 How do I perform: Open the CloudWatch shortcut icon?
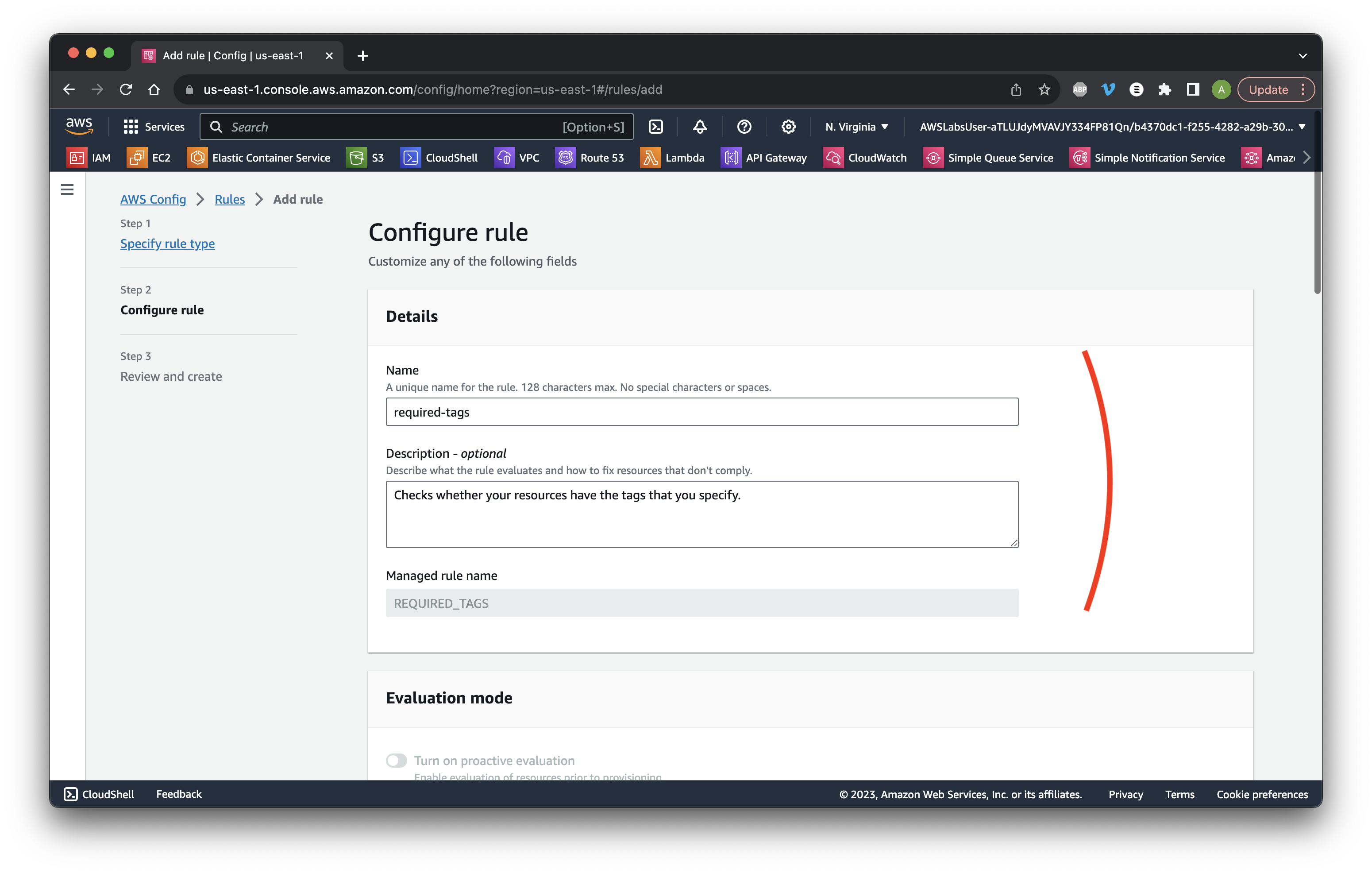click(x=833, y=158)
